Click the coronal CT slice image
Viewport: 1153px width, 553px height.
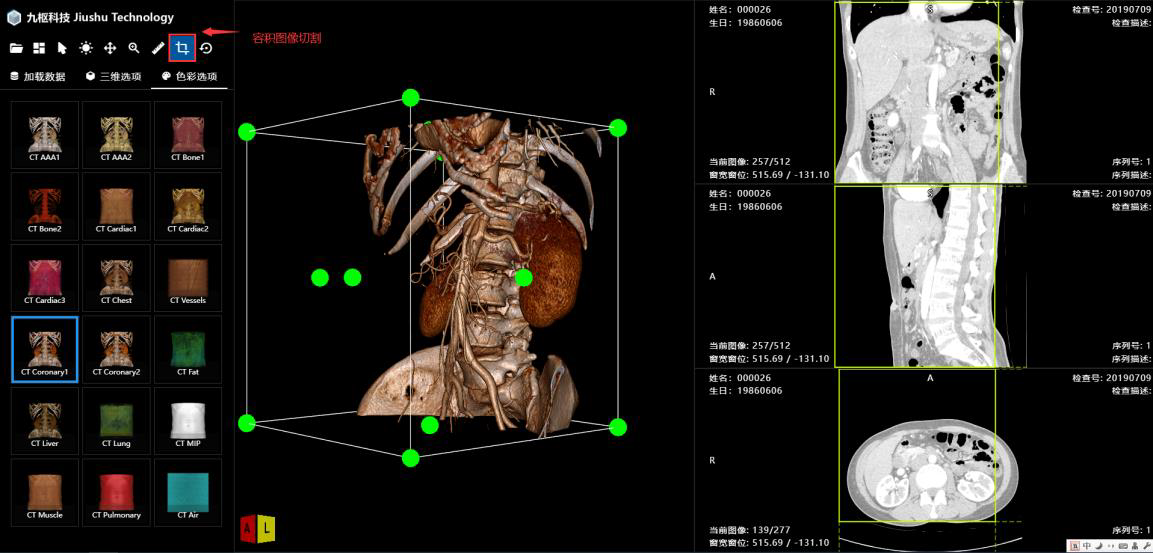(x=929, y=91)
